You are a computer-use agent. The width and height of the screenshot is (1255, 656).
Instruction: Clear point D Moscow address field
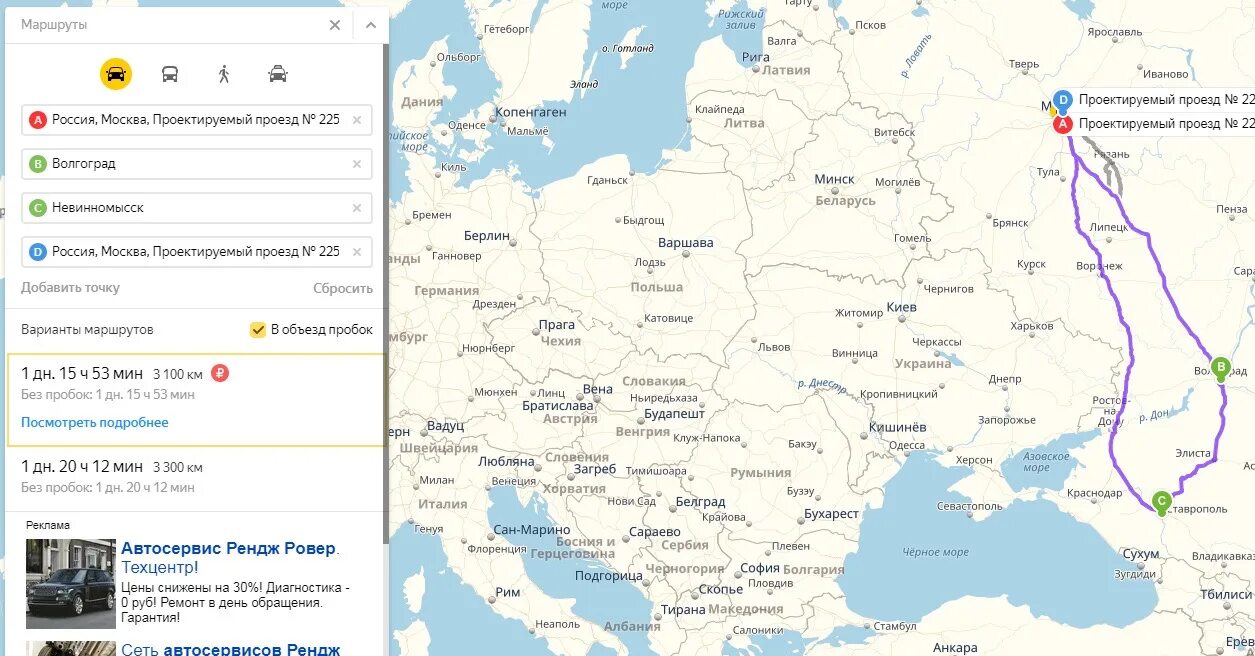tap(357, 252)
